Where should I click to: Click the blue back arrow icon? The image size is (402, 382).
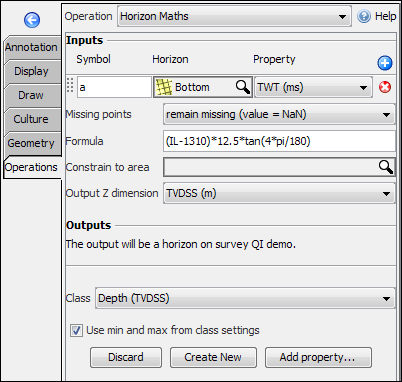coord(32,20)
